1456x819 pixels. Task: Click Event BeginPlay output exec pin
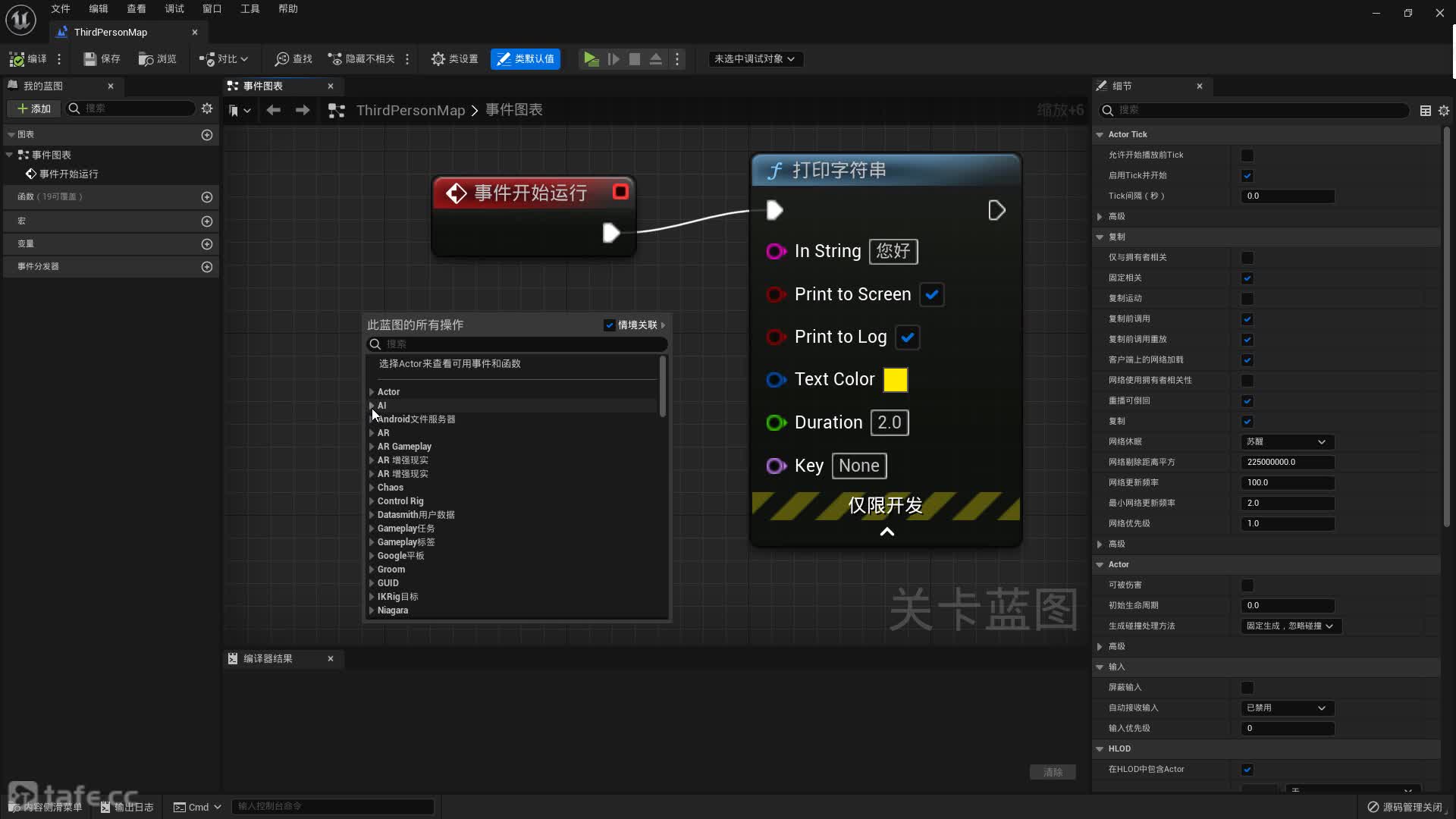point(611,232)
